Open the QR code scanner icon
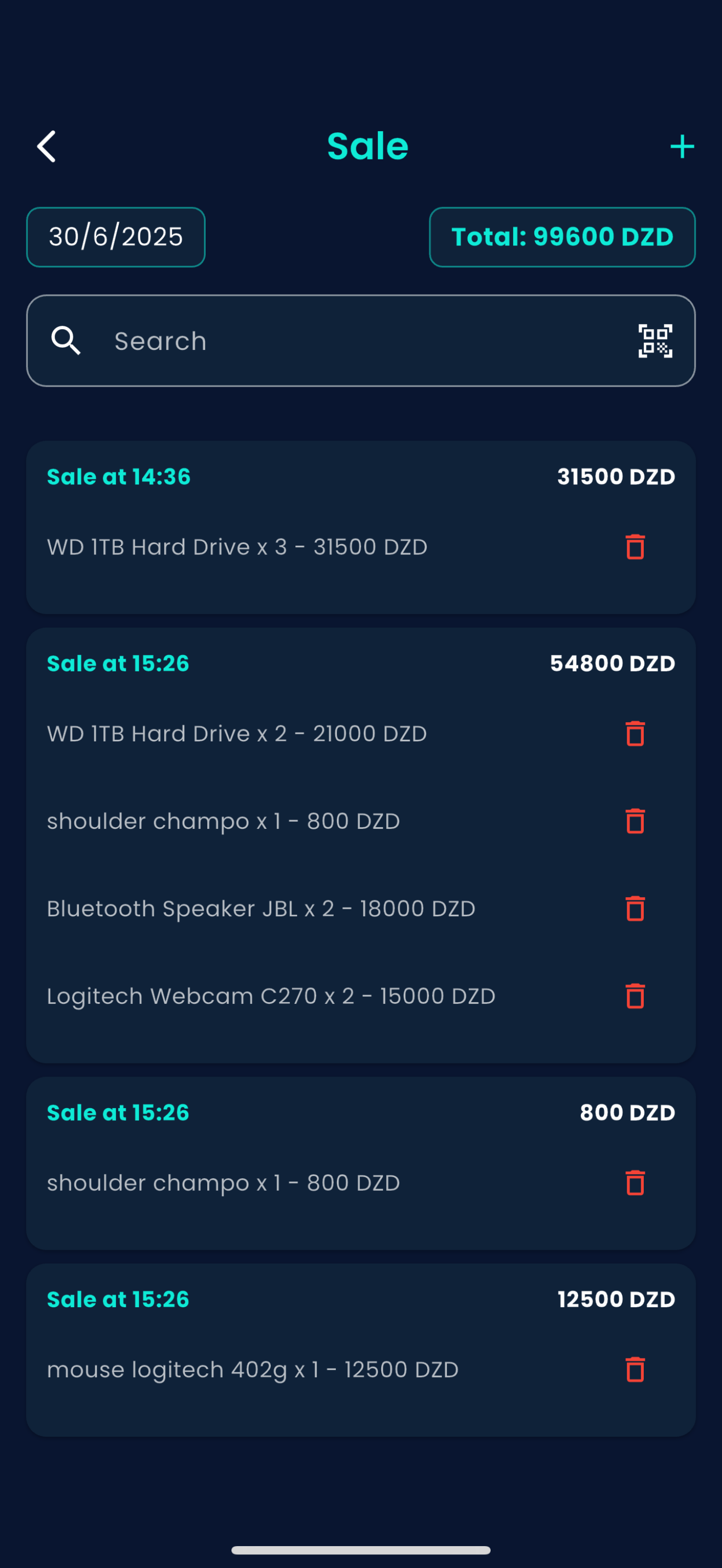 point(655,341)
